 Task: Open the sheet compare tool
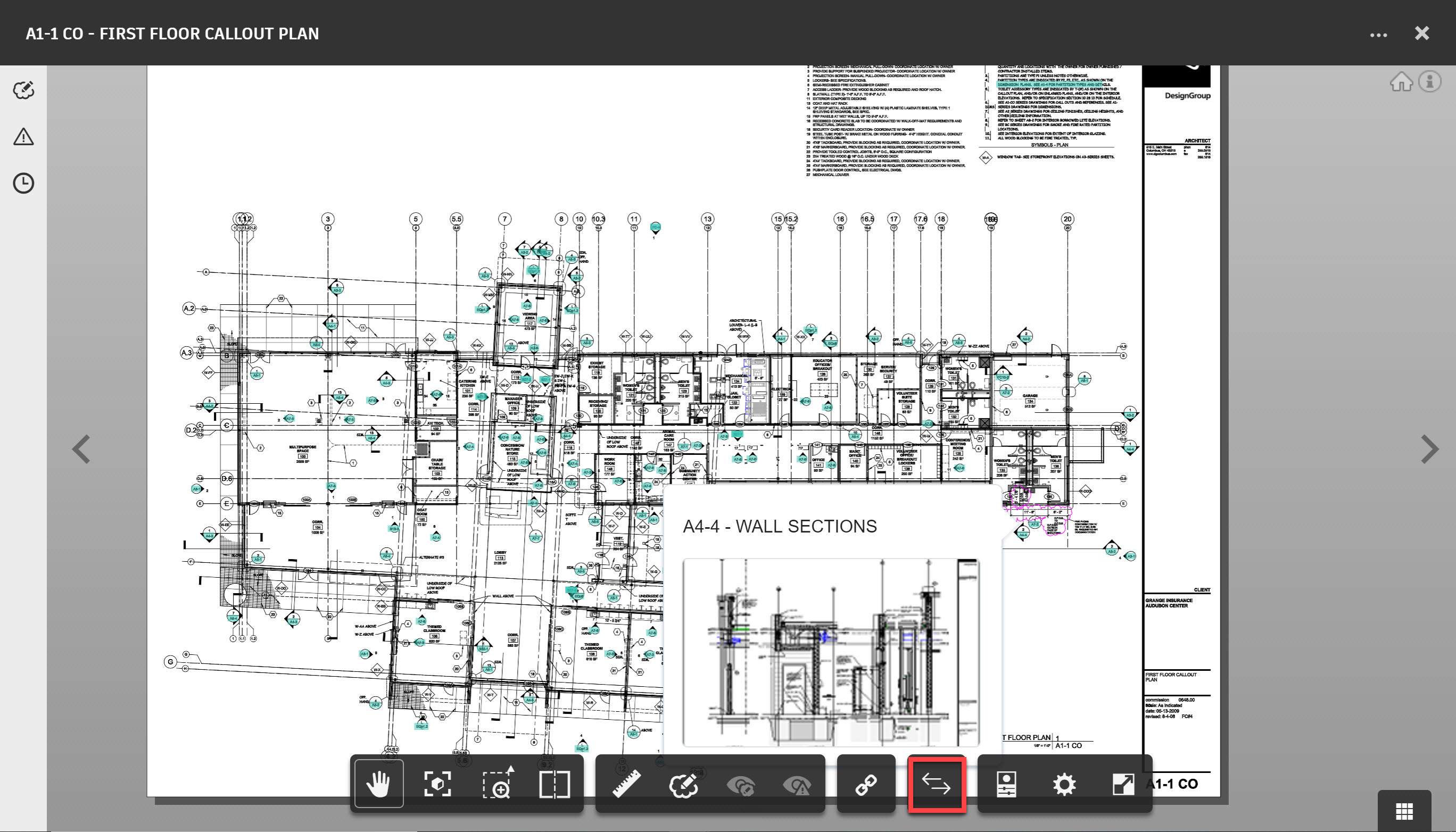(936, 784)
